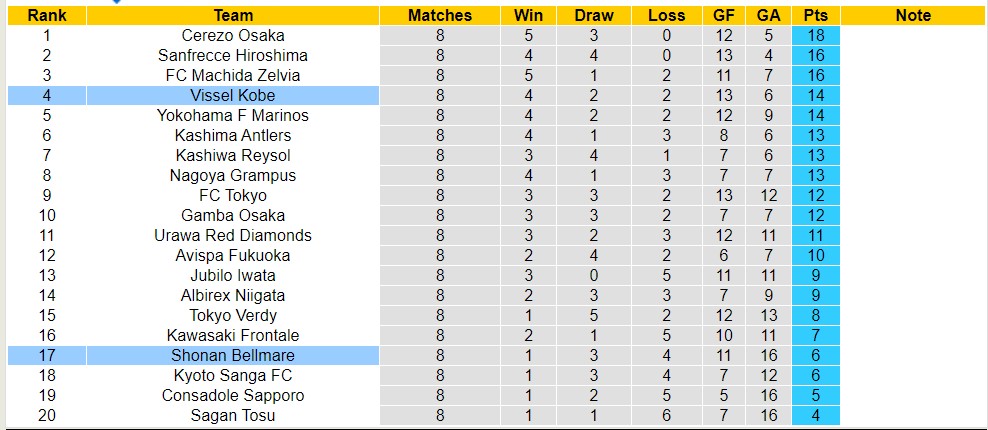Click the Urawa Red Diamonds team name
988x430 pixels.
(x=233, y=235)
